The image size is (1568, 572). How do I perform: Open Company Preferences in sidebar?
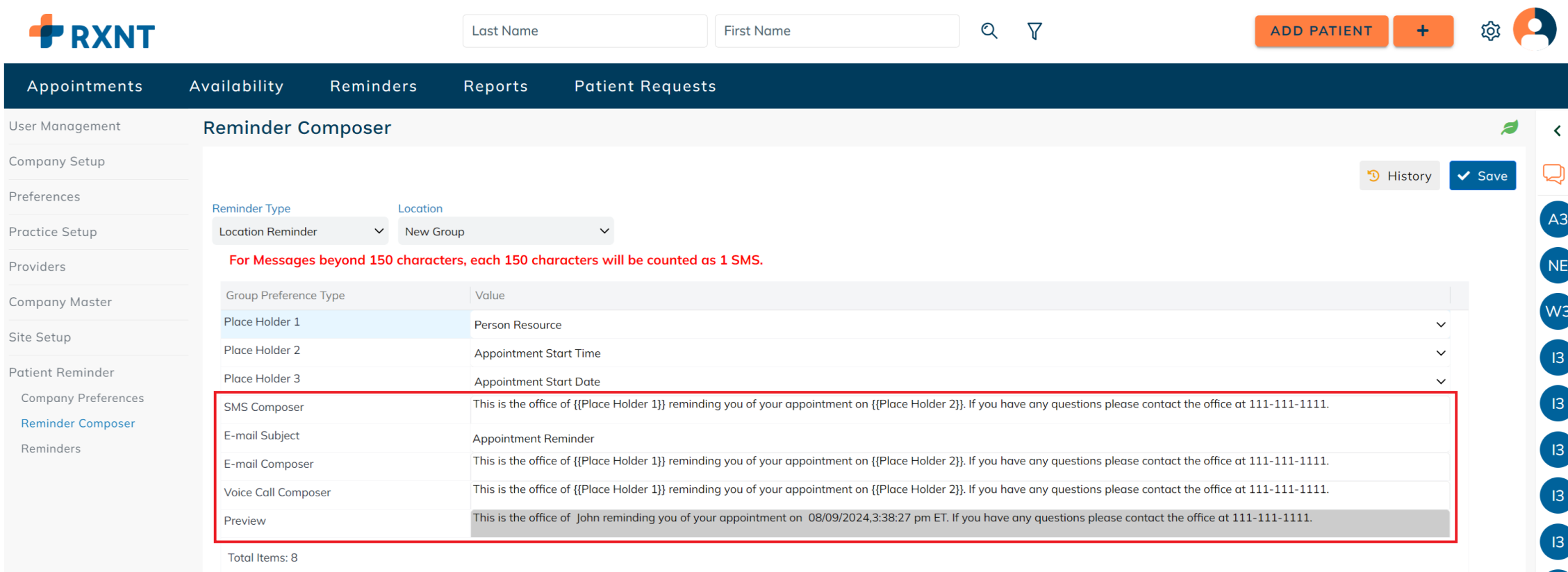[83, 398]
